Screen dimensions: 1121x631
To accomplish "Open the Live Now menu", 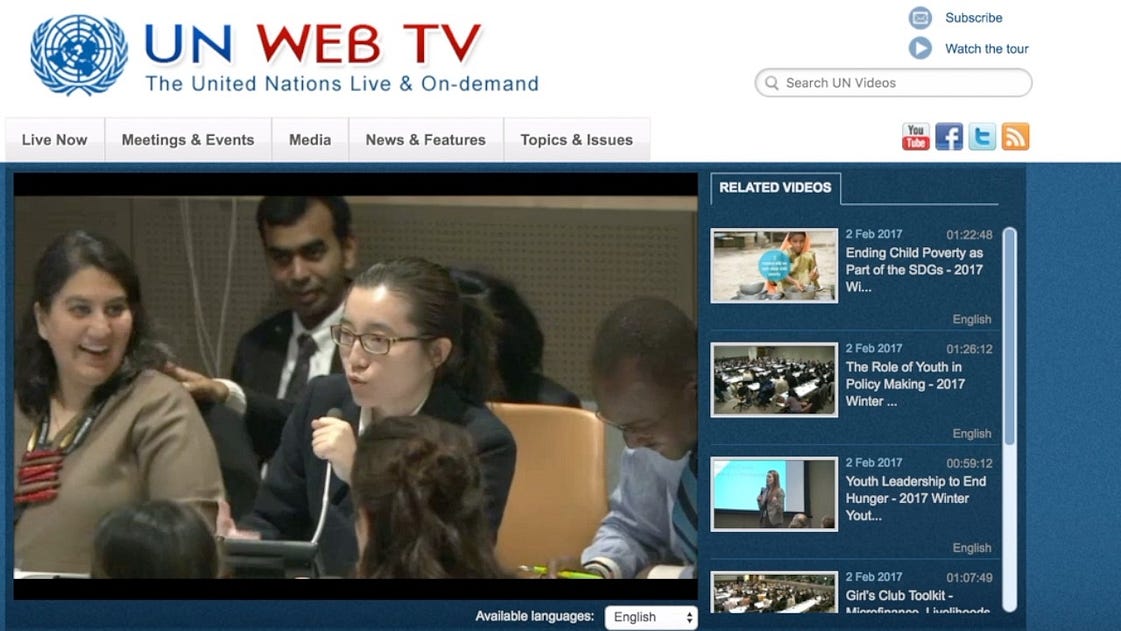I will 54,139.
